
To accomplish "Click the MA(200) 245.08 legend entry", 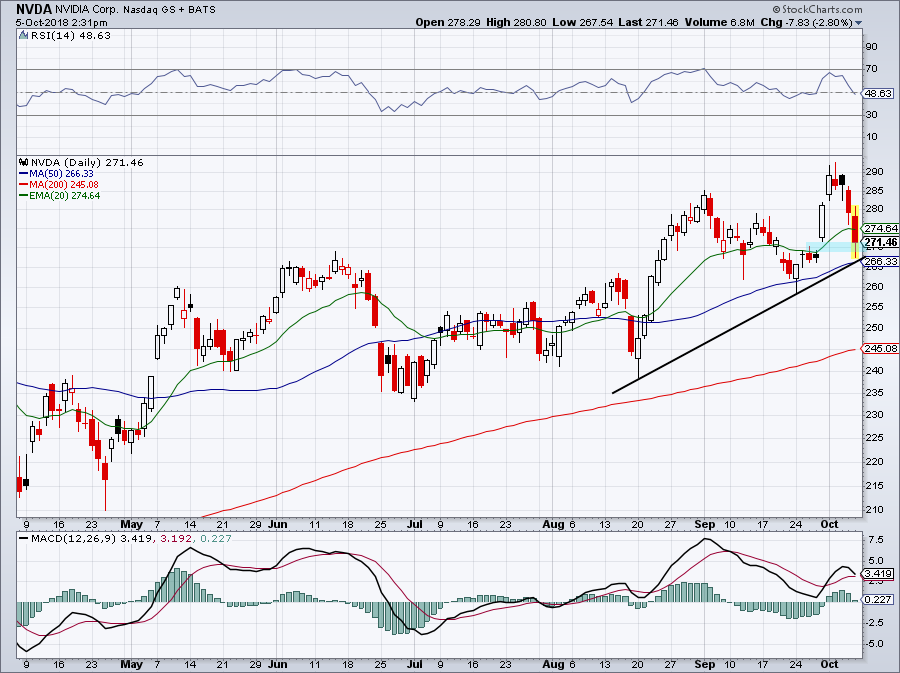I will tap(59, 185).
